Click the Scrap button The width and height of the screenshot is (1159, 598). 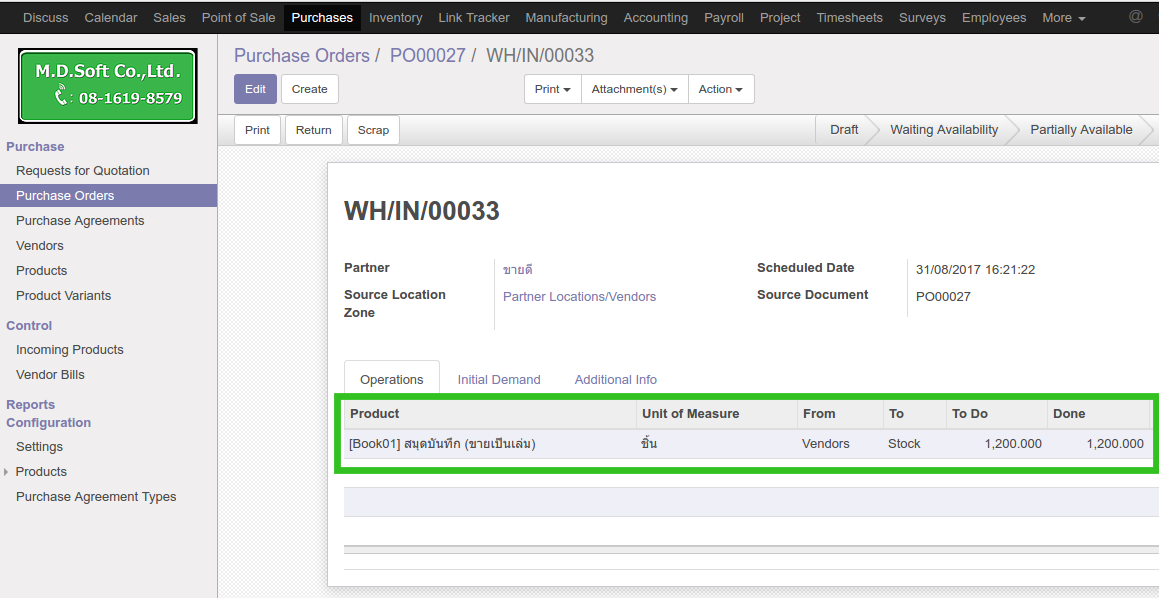tap(373, 130)
